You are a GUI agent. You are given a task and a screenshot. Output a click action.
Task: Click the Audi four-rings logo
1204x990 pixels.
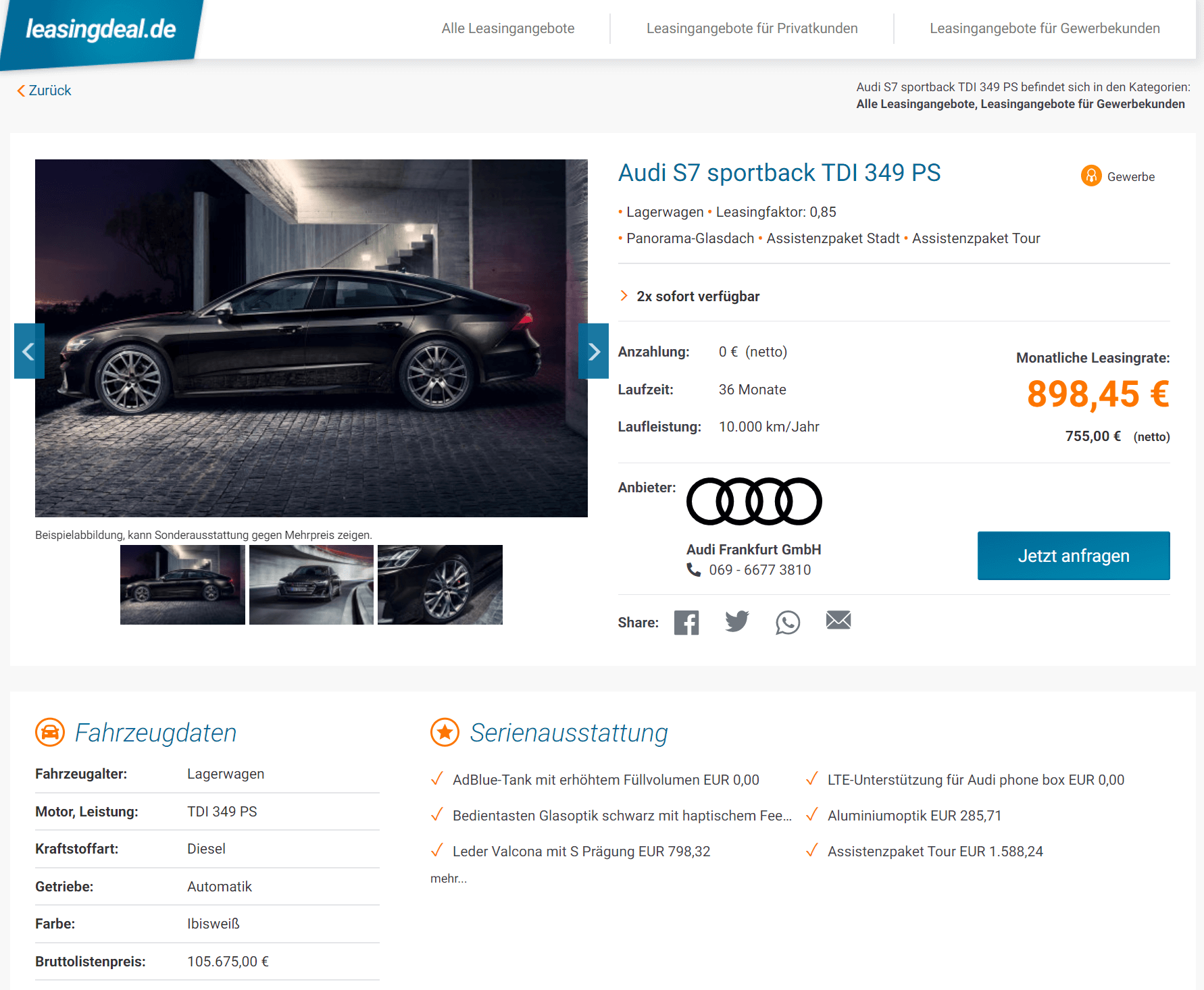coord(754,501)
